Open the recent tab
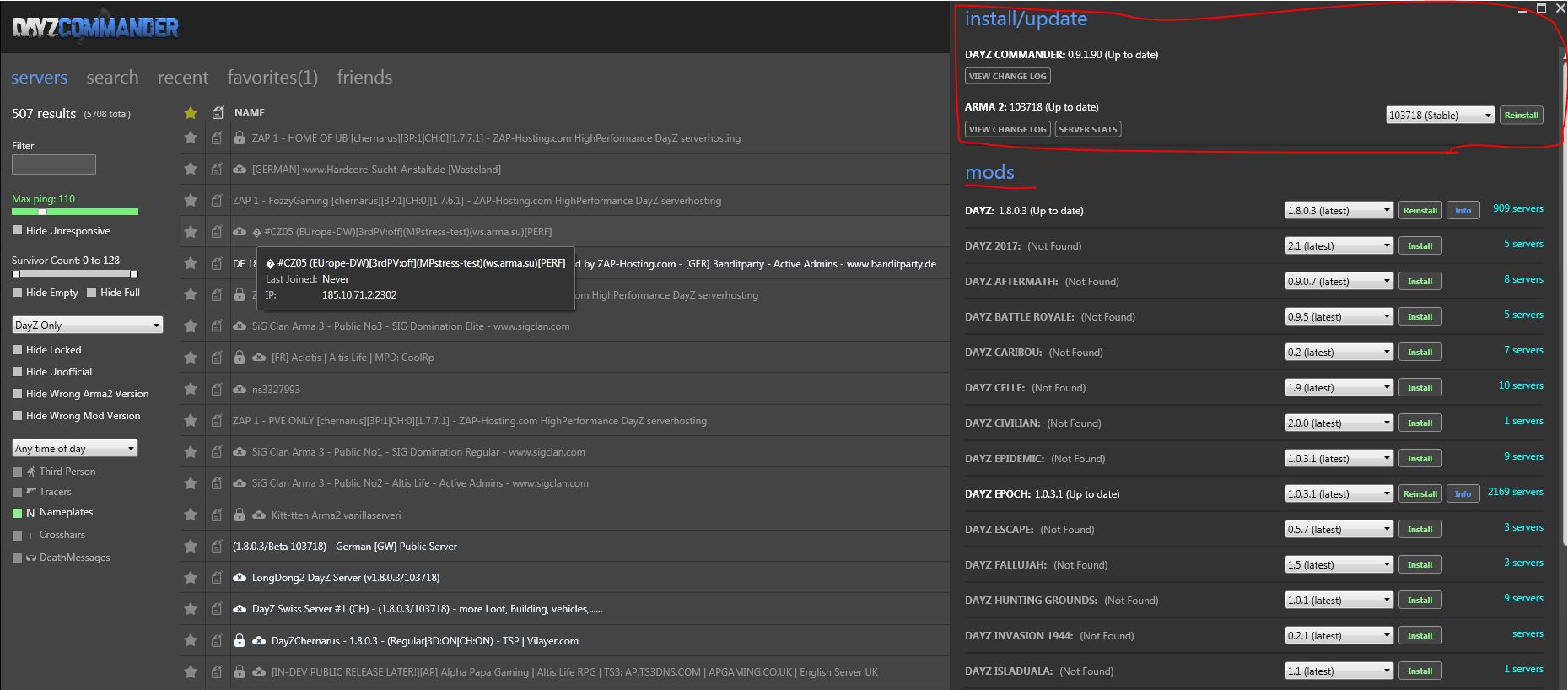This screenshot has height=690, width=1568. (x=183, y=78)
